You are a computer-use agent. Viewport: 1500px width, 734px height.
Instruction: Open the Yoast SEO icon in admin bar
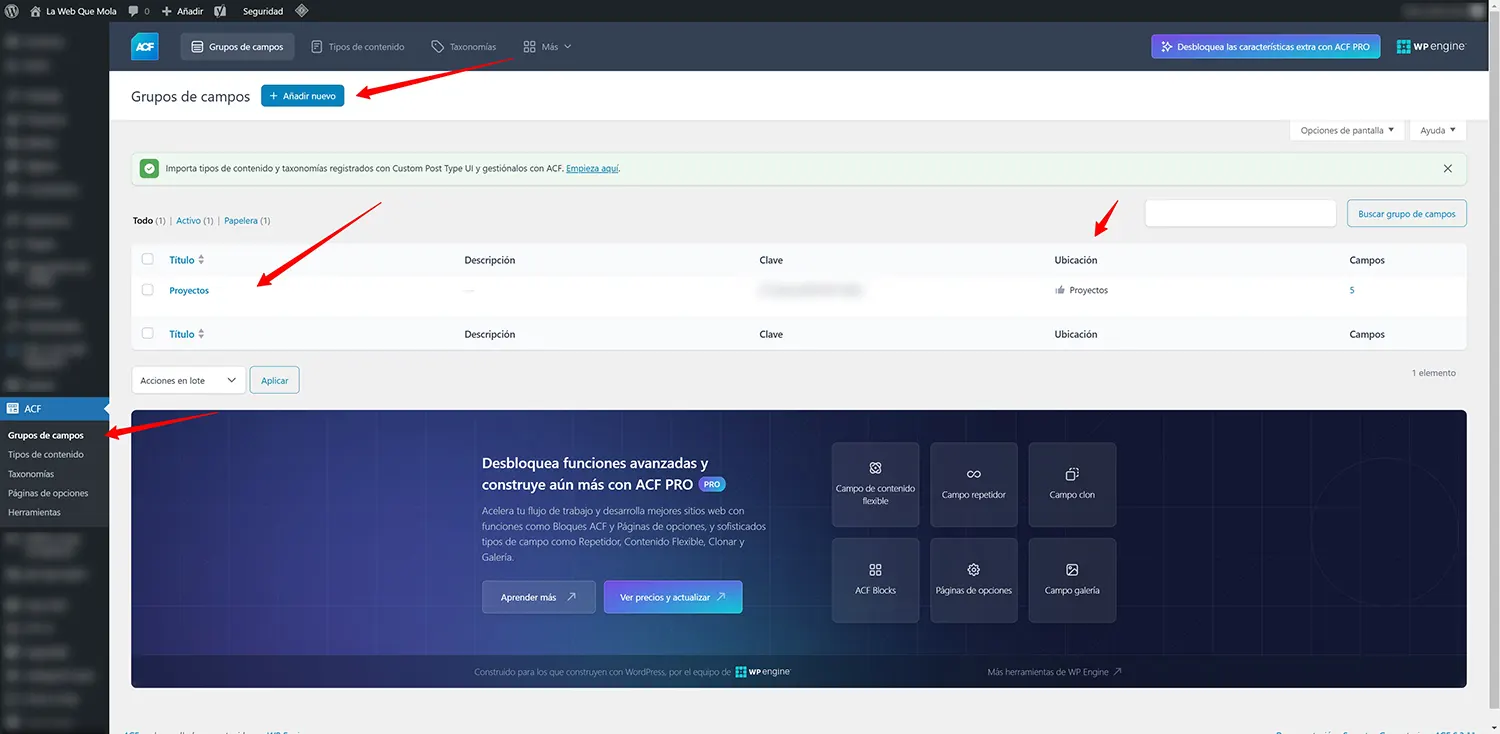221,11
